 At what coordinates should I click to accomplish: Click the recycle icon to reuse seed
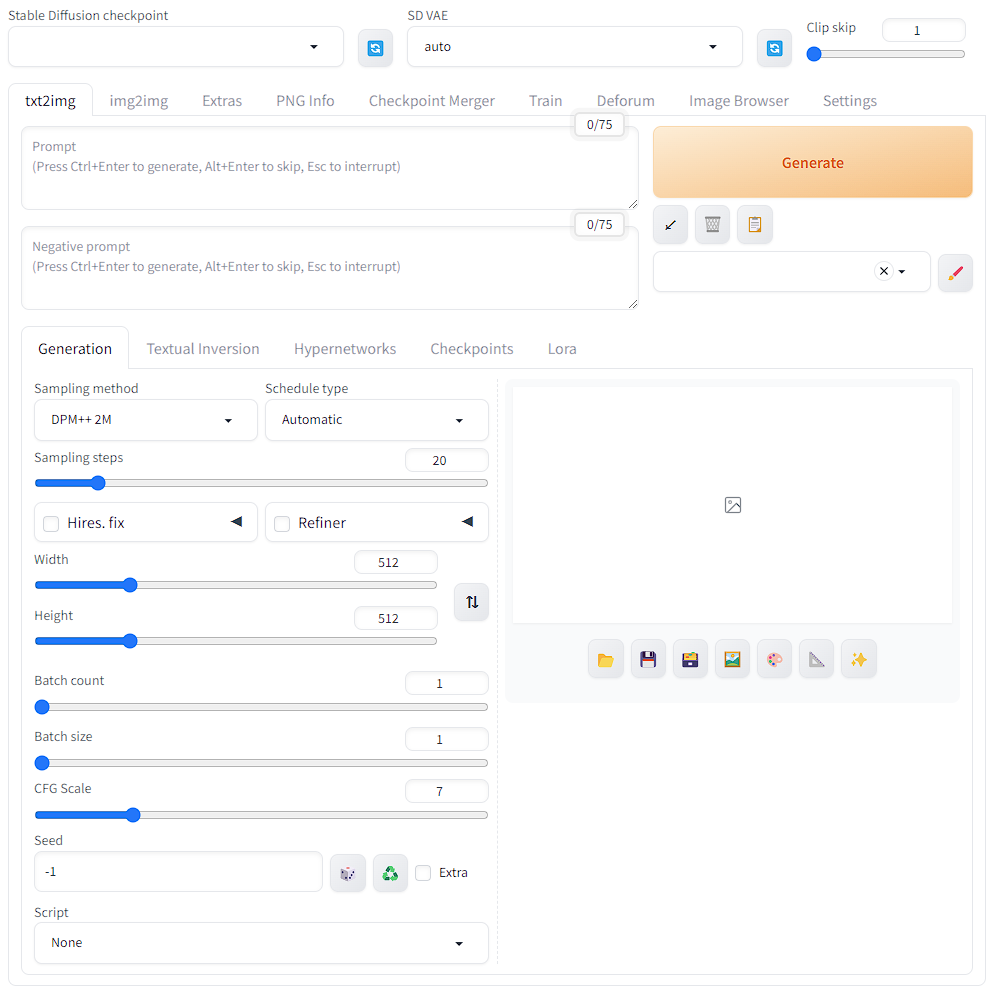pos(390,873)
